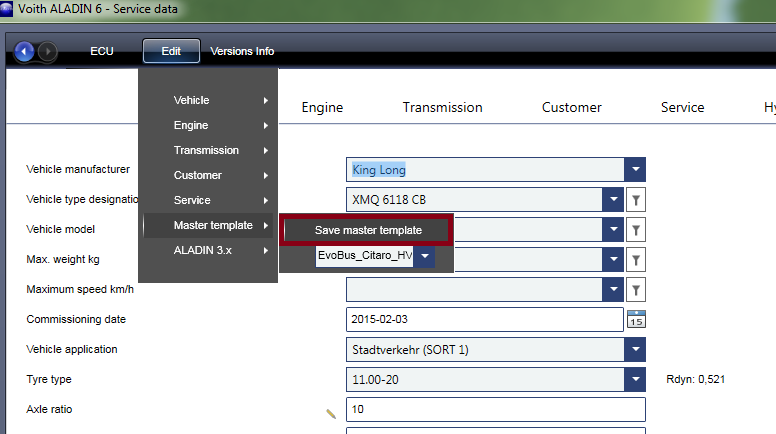Open the Vehicle type designation dropdown arrow

[613, 200]
